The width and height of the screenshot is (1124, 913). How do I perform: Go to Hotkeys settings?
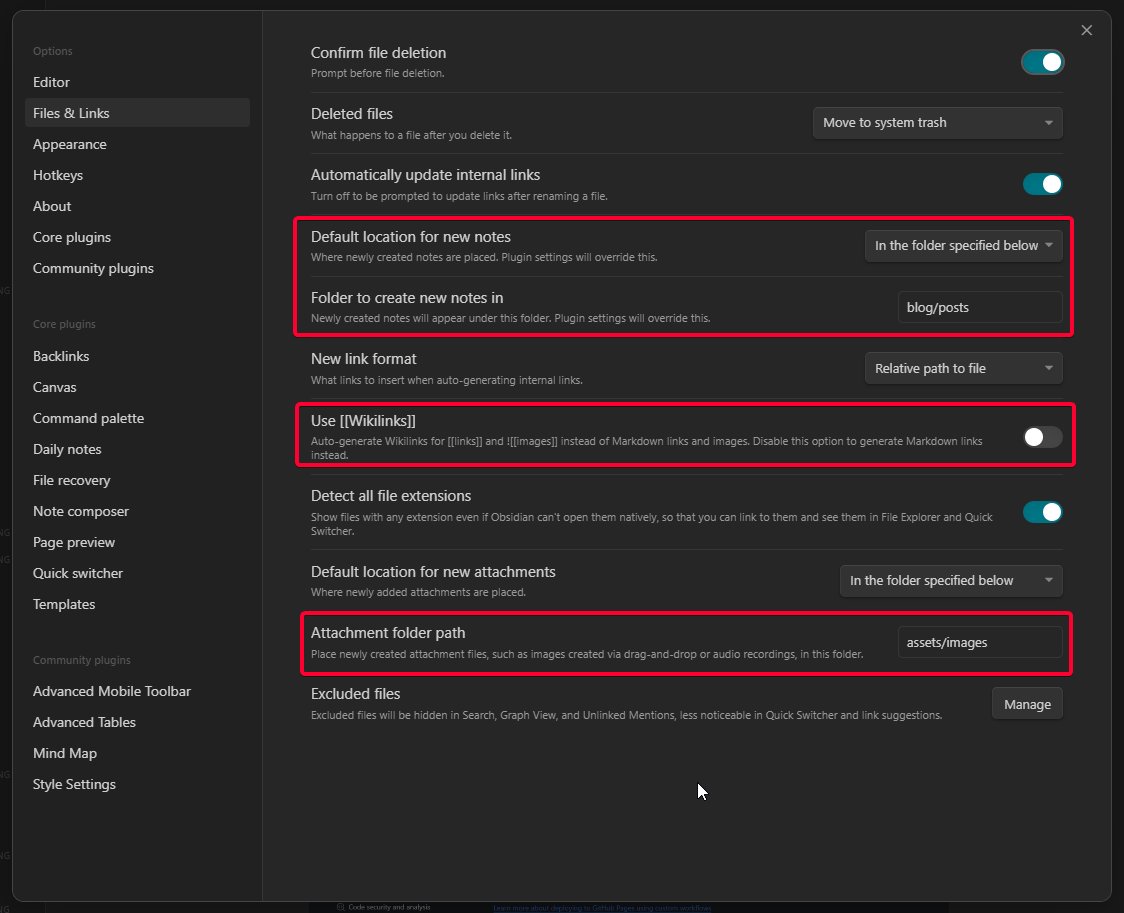pyautogui.click(x=58, y=175)
